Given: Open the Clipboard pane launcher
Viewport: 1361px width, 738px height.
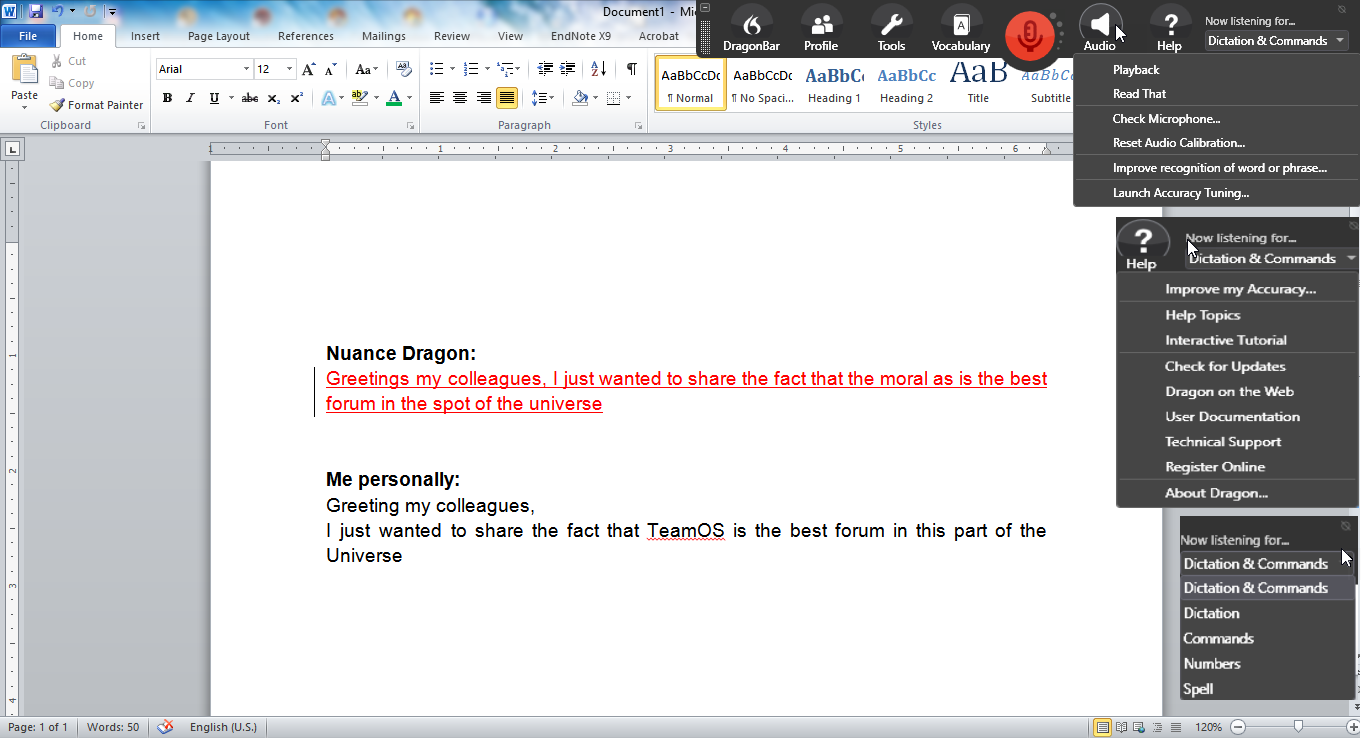Looking at the screenshot, I should (141, 126).
